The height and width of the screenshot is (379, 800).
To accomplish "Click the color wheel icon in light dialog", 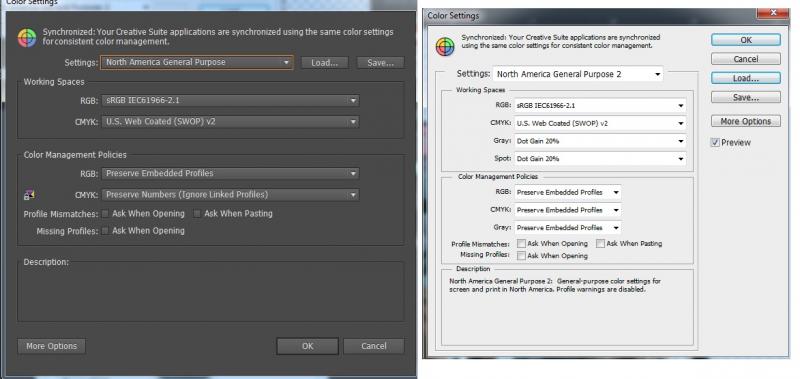I will point(445,47).
